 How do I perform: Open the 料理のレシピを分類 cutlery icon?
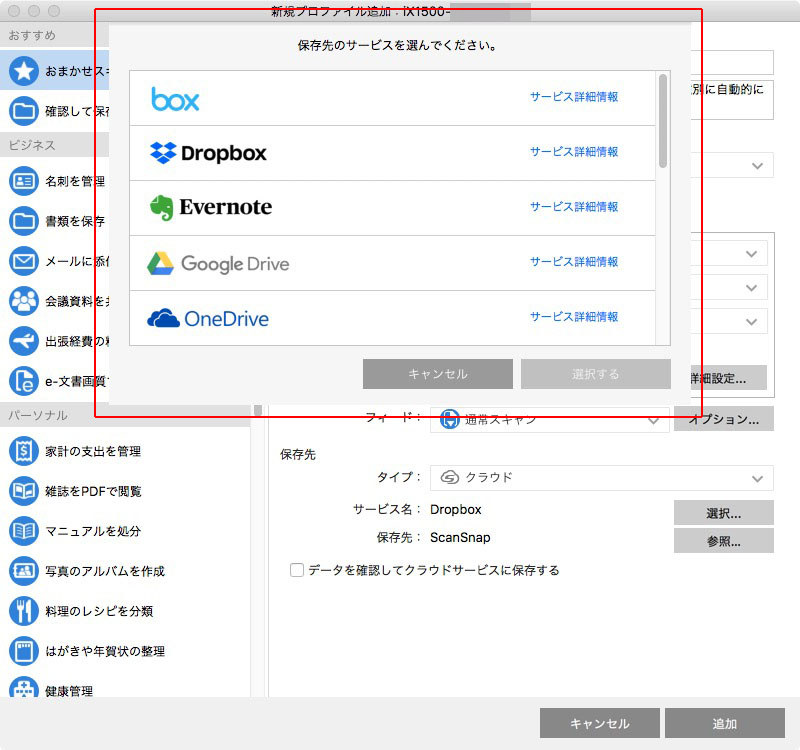click(x=22, y=611)
